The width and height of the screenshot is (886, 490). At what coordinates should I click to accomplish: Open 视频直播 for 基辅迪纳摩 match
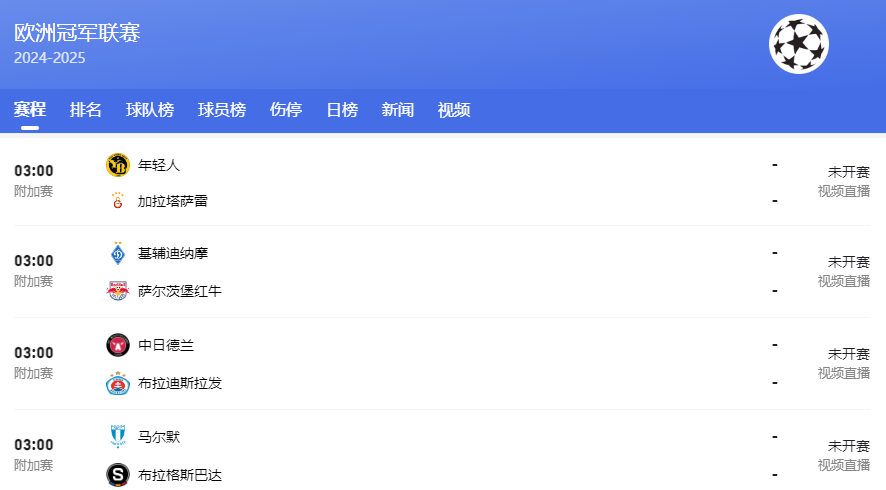tap(843, 281)
